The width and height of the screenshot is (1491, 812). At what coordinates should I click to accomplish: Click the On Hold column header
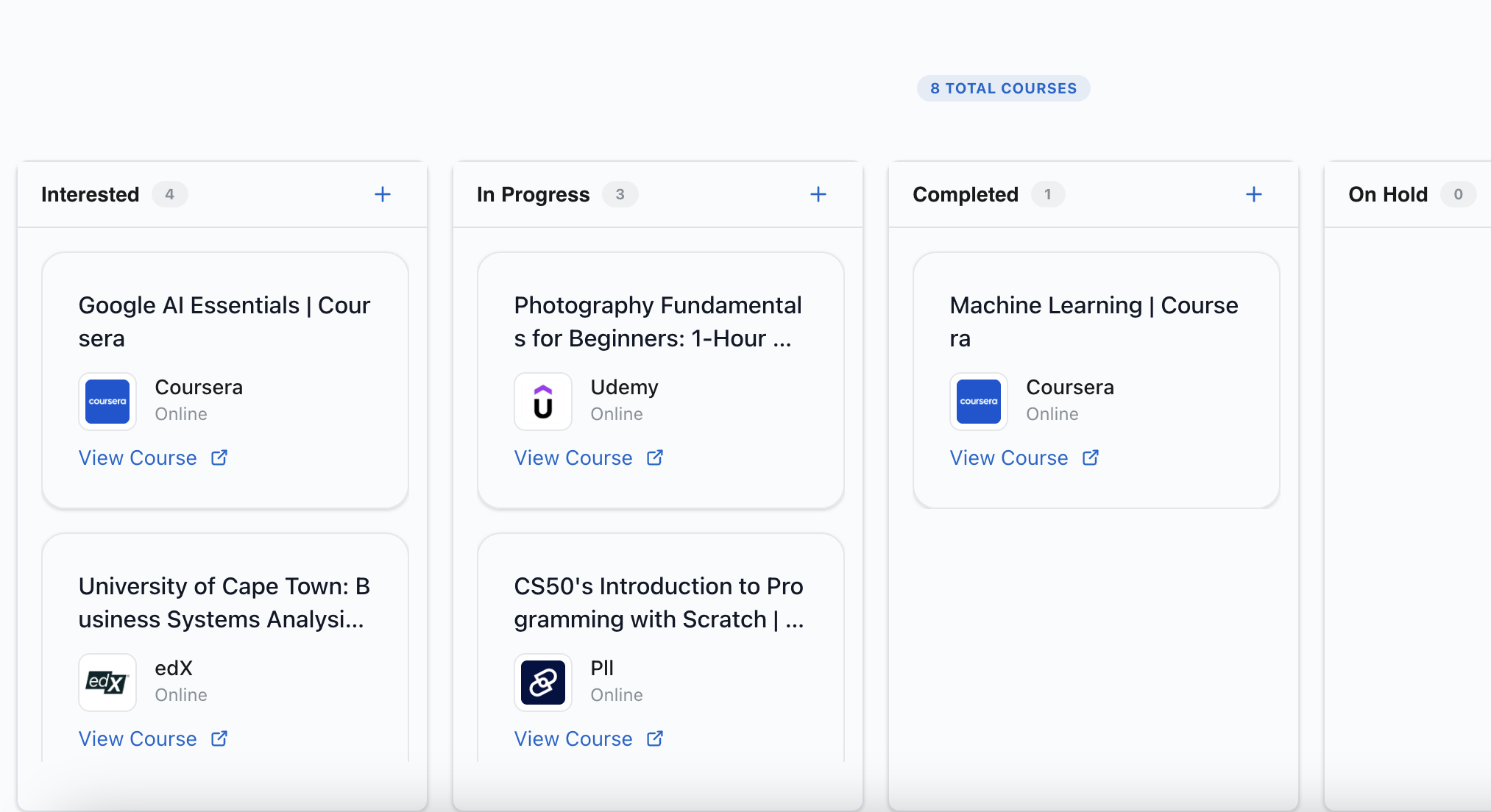click(x=1387, y=194)
